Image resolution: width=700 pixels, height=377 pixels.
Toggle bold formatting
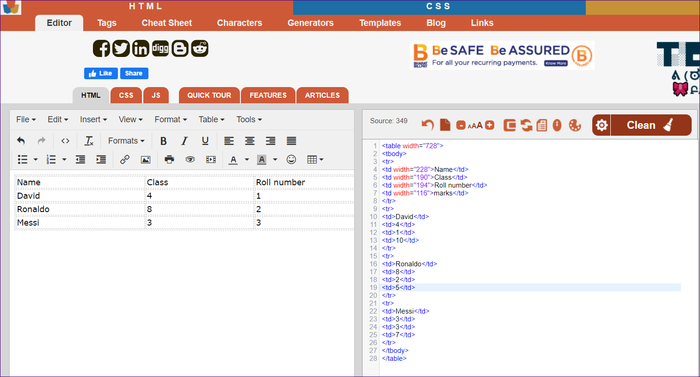[x=163, y=141]
